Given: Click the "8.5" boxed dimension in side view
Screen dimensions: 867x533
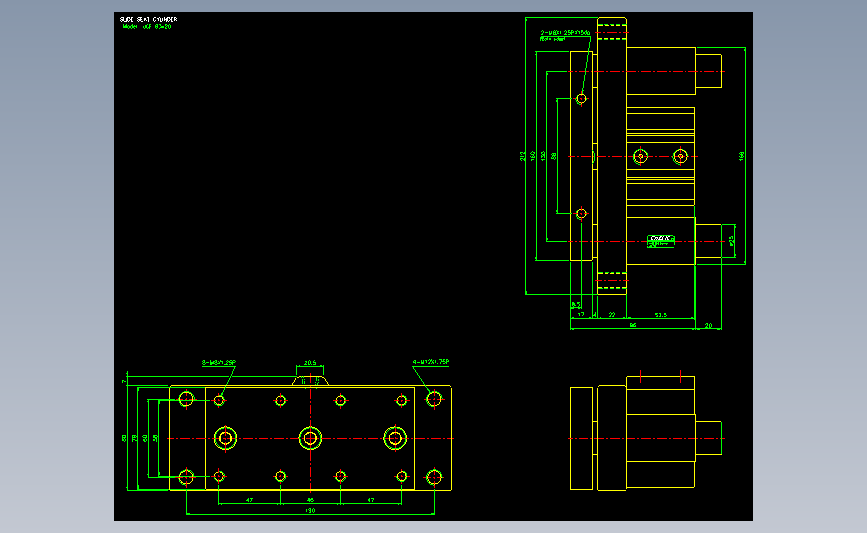Looking at the screenshot, I should tap(576, 305).
